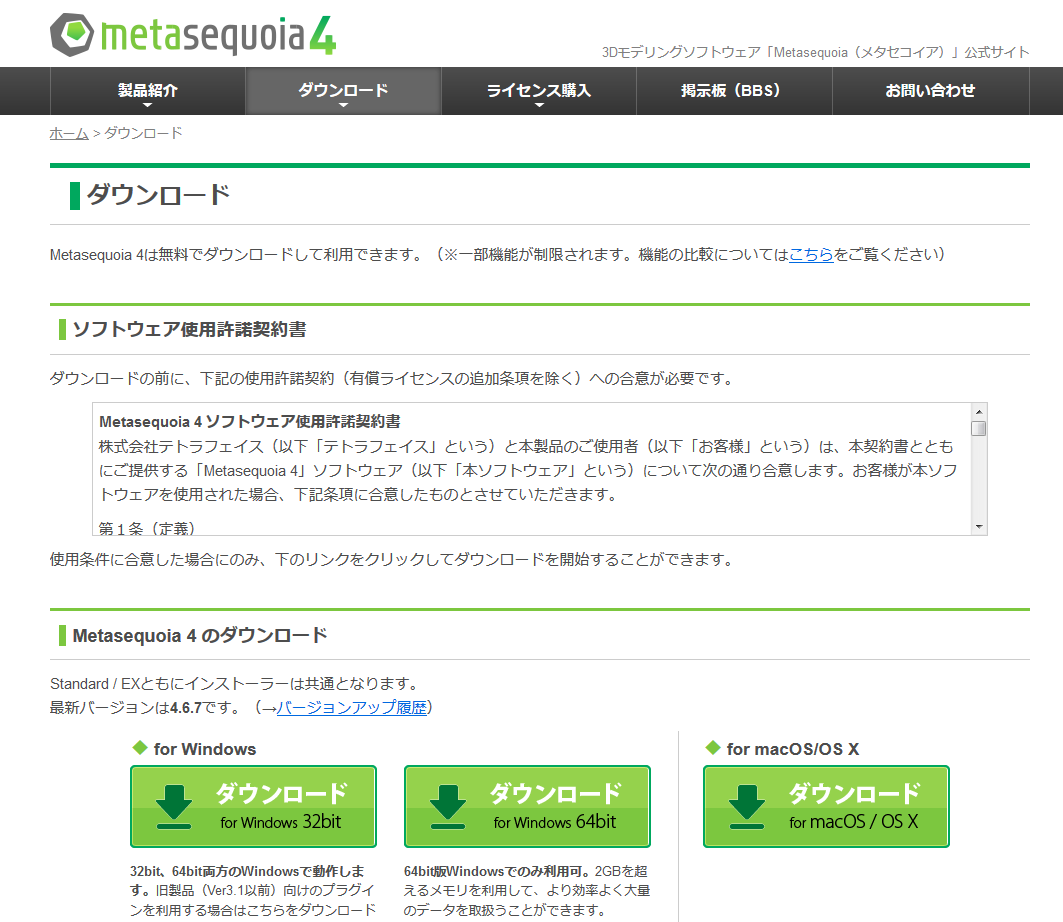Open the 製品紹介 menu
The width and height of the screenshot is (1063, 922).
coord(148,91)
